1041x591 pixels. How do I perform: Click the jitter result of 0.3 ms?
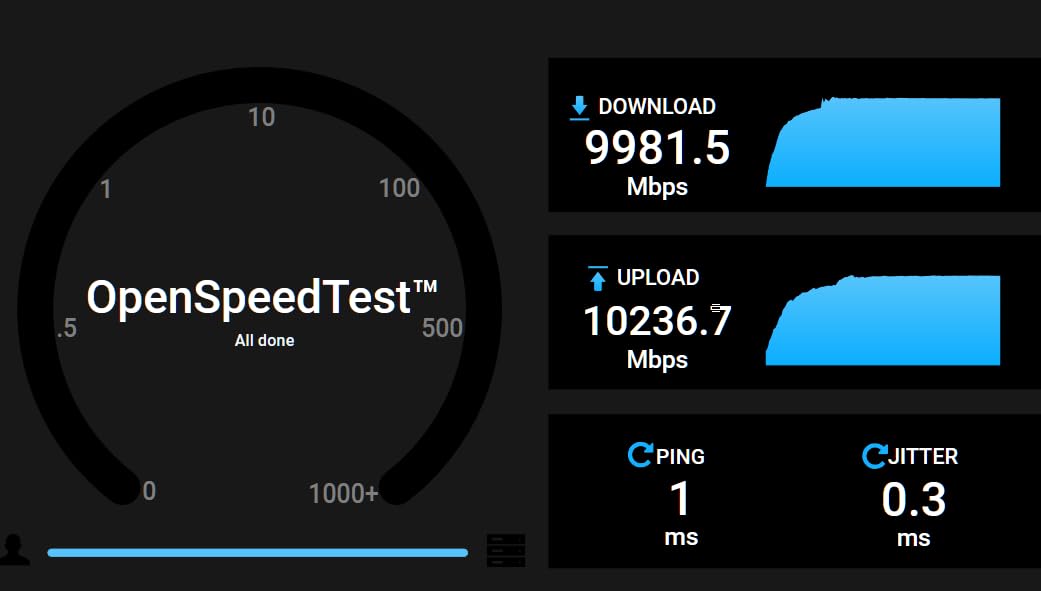(913, 500)
